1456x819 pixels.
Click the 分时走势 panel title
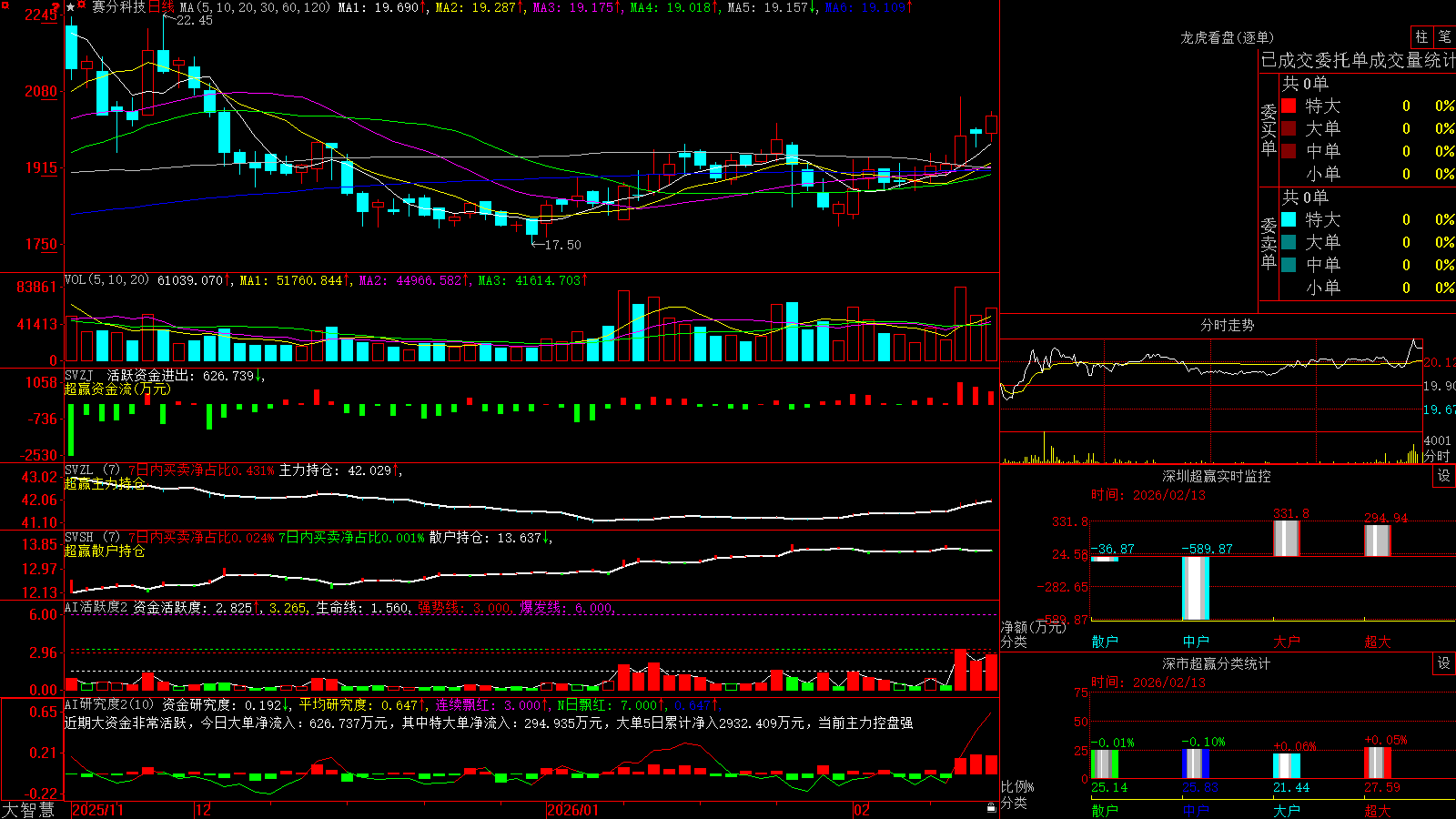(1227, 325)
